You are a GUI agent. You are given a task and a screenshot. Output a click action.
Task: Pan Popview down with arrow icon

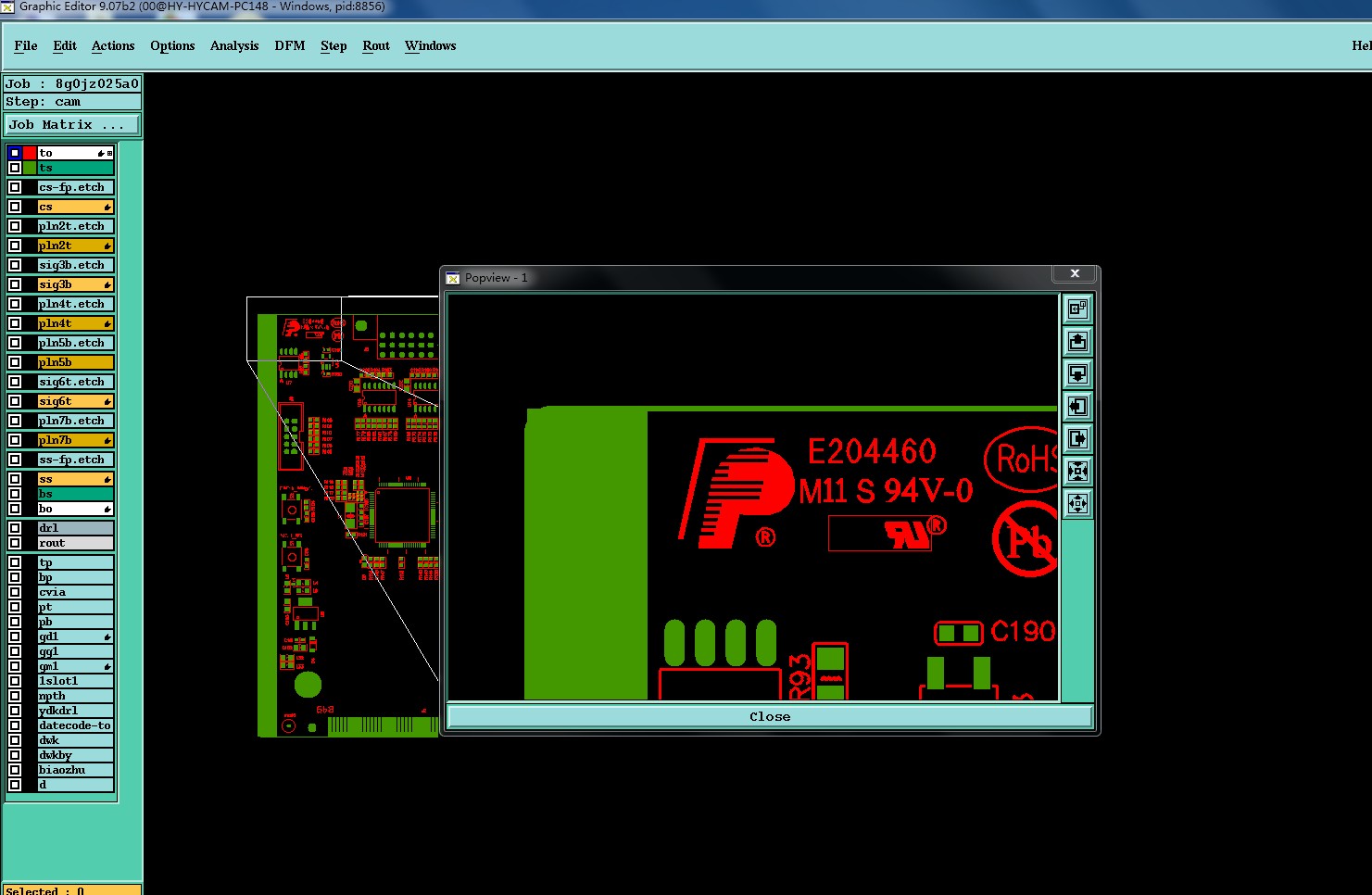click(1077, 373)
